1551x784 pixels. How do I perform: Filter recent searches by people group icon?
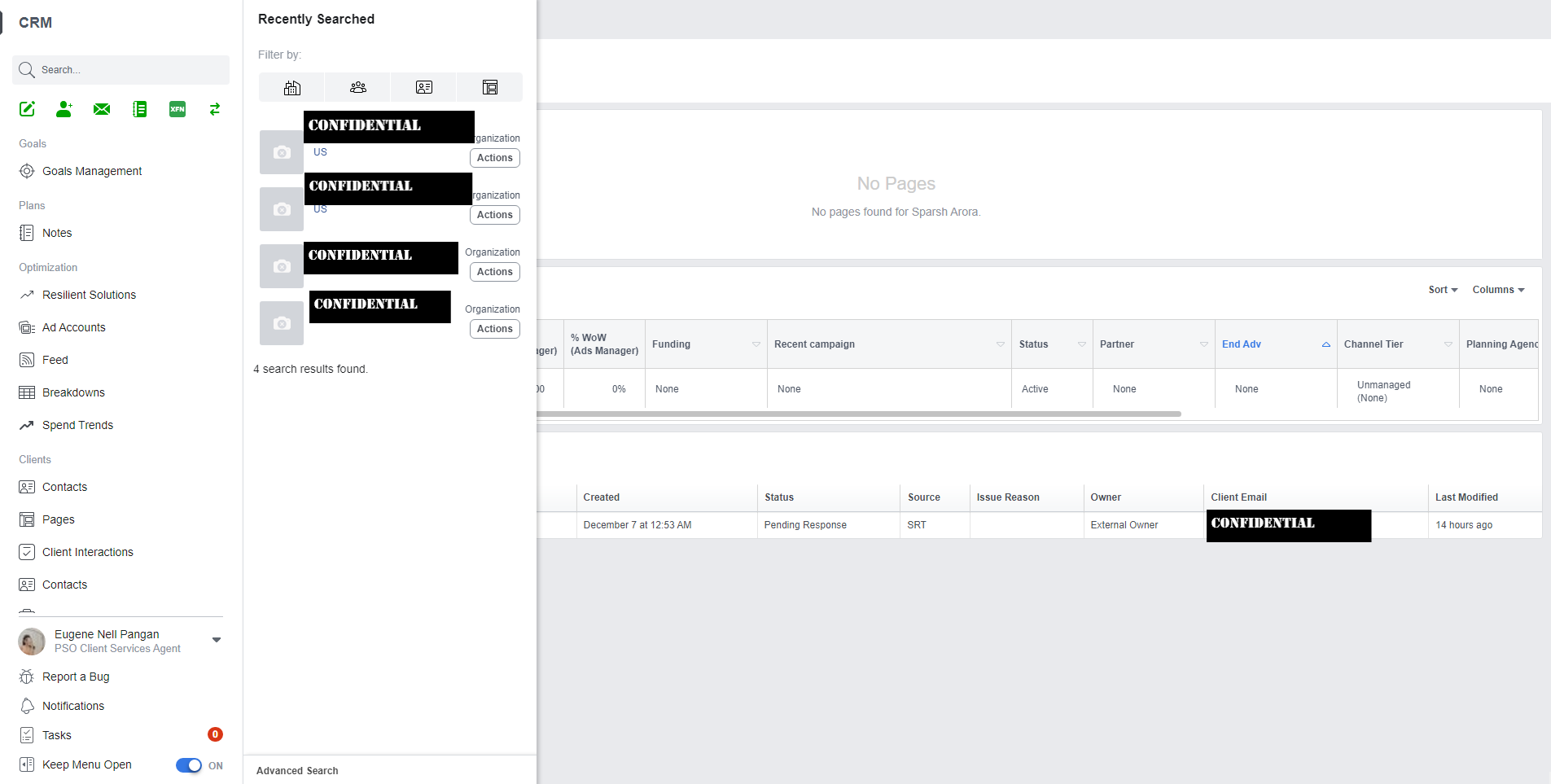click(x=358, y=87)
